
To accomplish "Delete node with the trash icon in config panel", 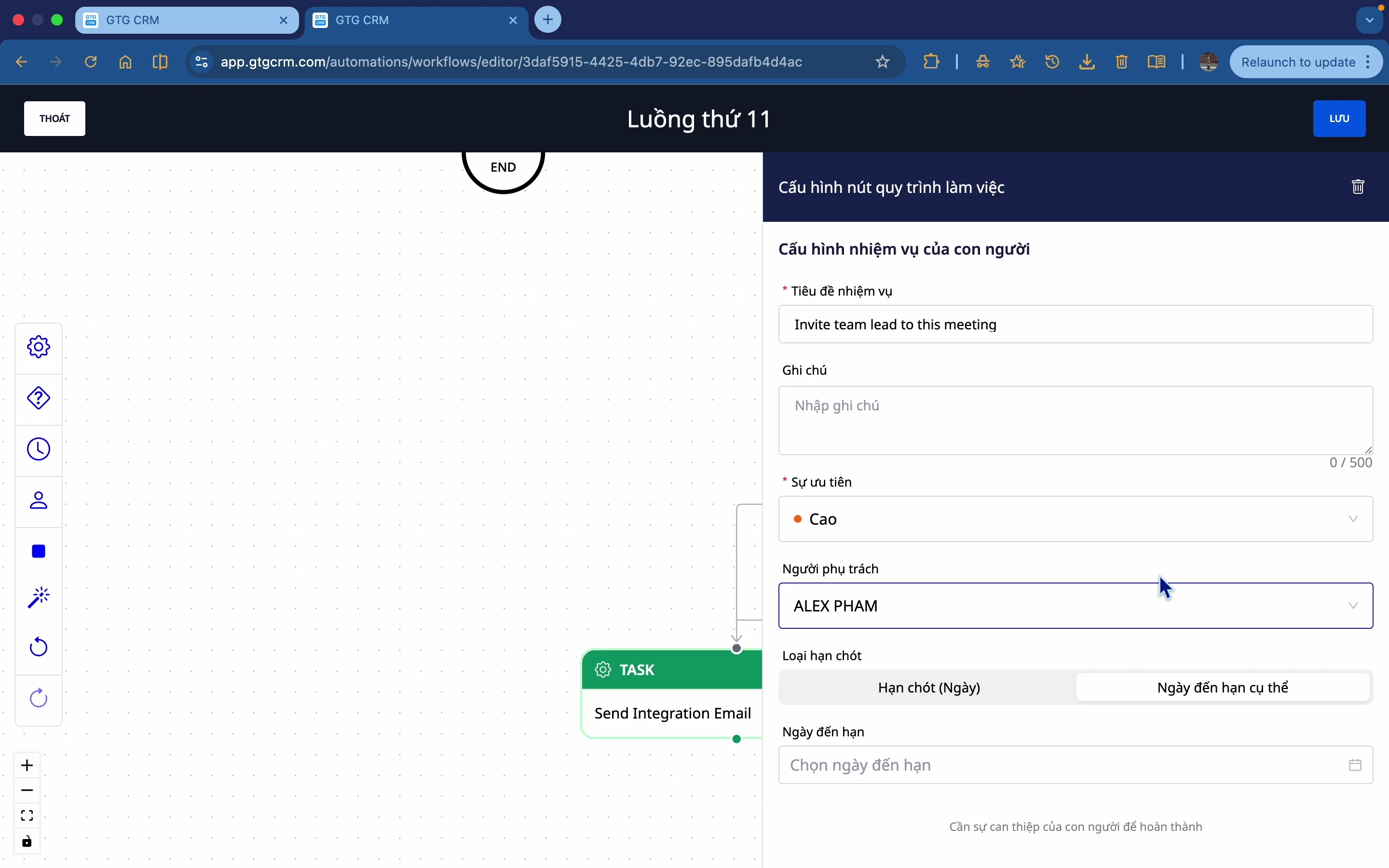I will 1358,187.
